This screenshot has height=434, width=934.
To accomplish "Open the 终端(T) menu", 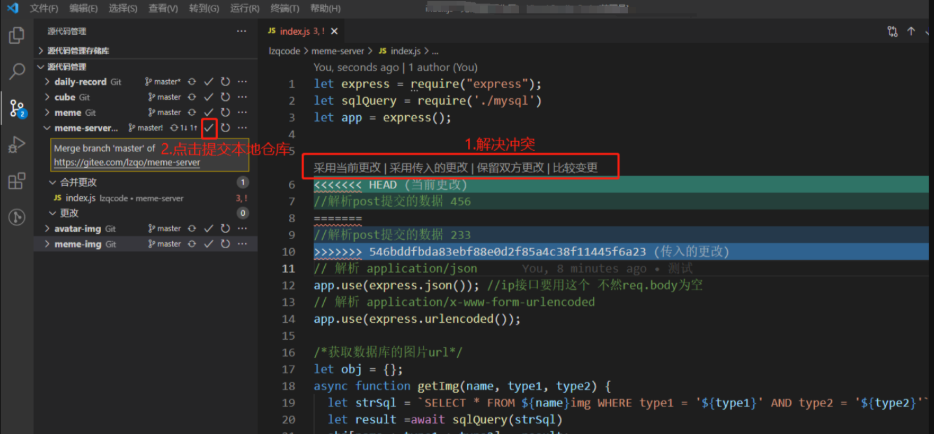I will tap(284, 8).
